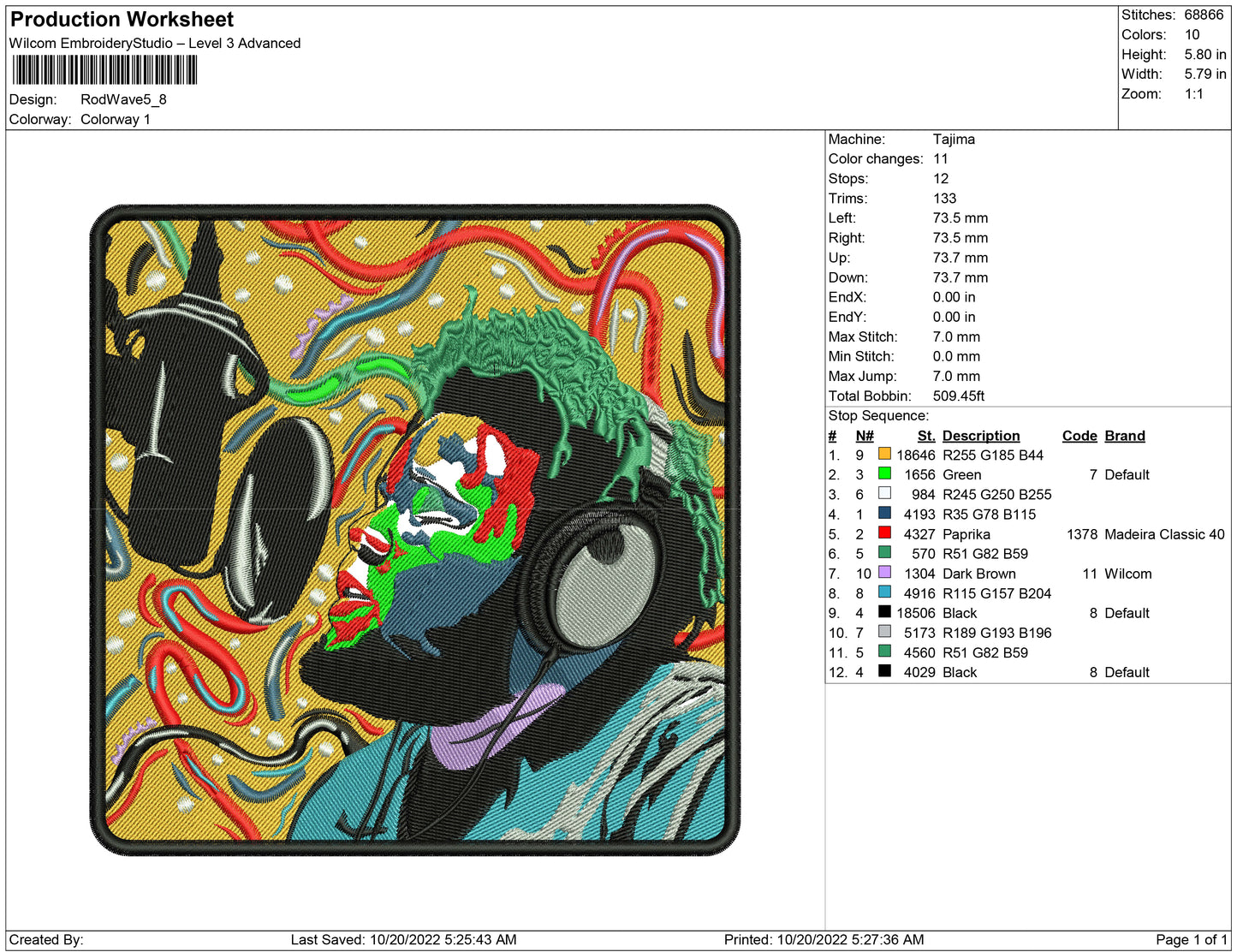The image size is (1237, 952).
Task: Click the stitch count "4916"
Action: (919, 593)
